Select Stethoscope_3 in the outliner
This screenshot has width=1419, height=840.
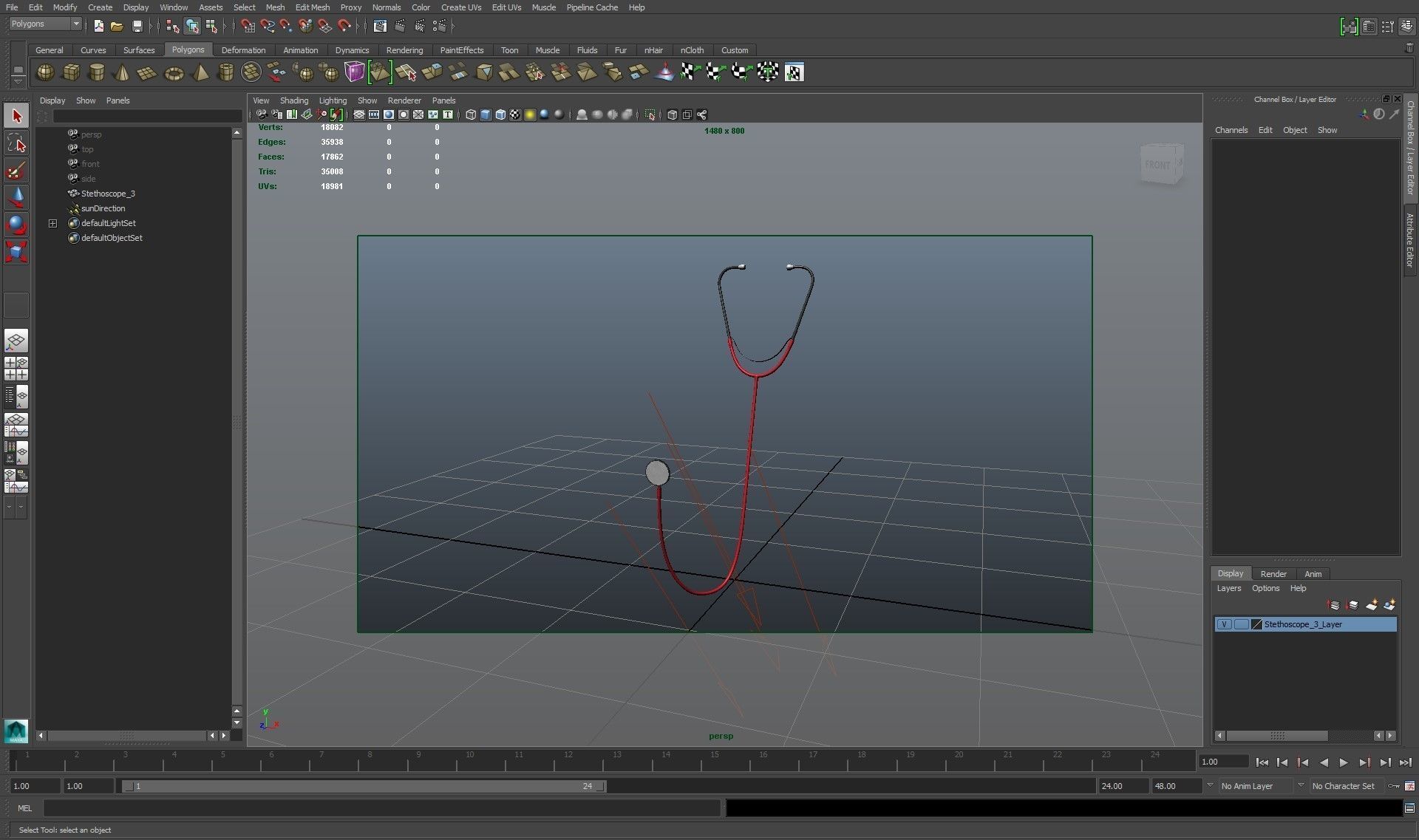click(x=108, y=194)
